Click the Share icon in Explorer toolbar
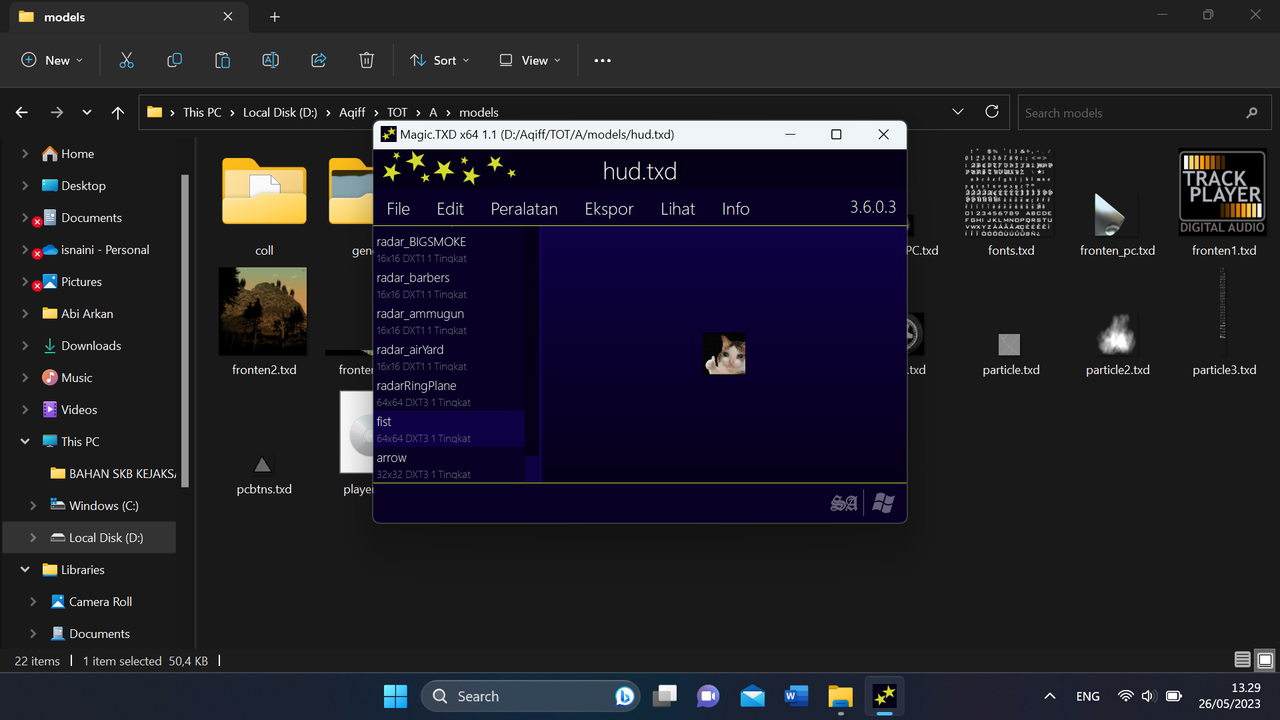 point(318,60)
